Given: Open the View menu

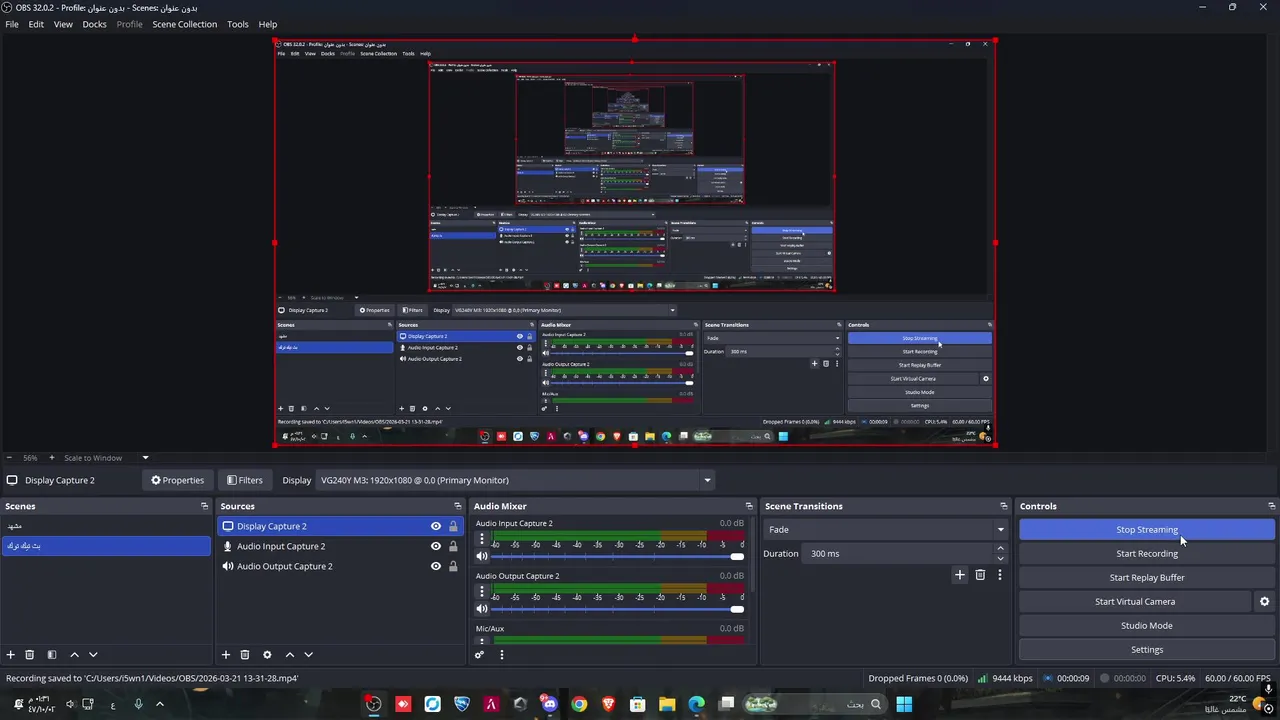Looking at the screenshot, I should click(63, 24).
